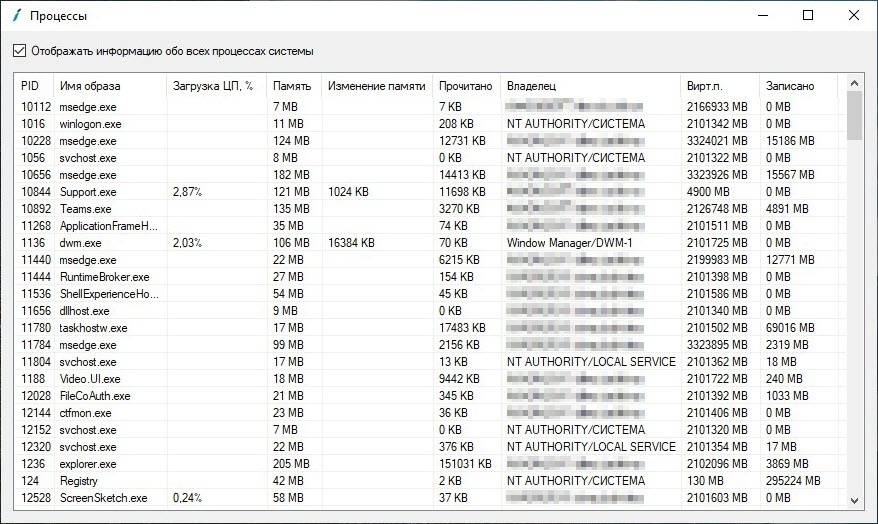This screenshot has width=878, height=524.
Task: Maximize the Процессы window
Action: (x=808, y=16)
